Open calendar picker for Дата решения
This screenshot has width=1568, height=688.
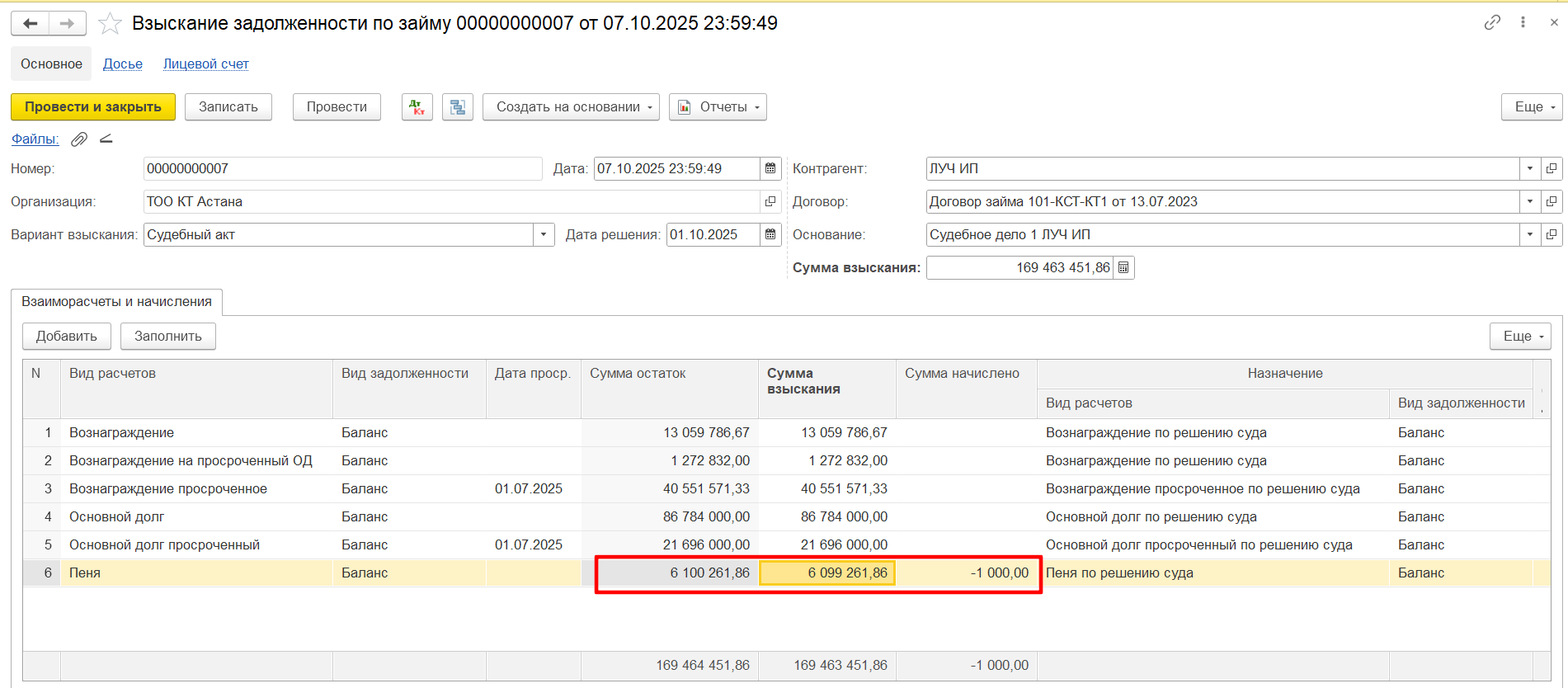[770, 234]
